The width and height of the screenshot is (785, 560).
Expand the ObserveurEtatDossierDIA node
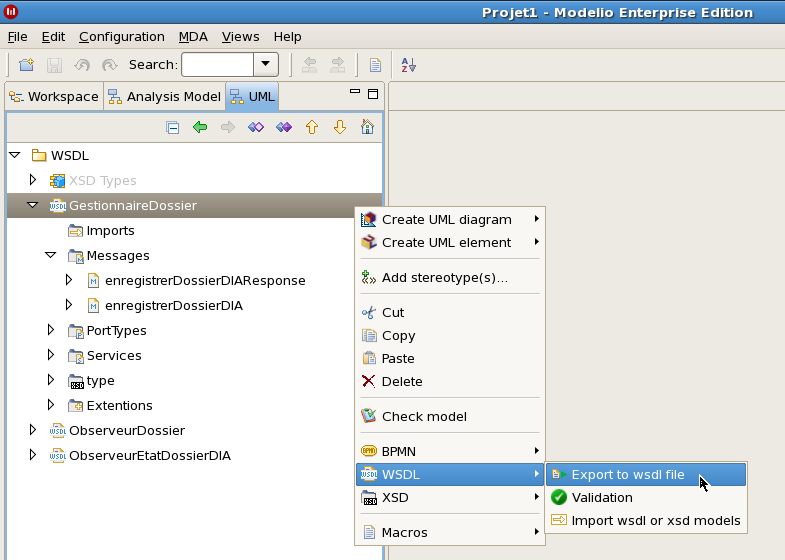pos(33,455)
